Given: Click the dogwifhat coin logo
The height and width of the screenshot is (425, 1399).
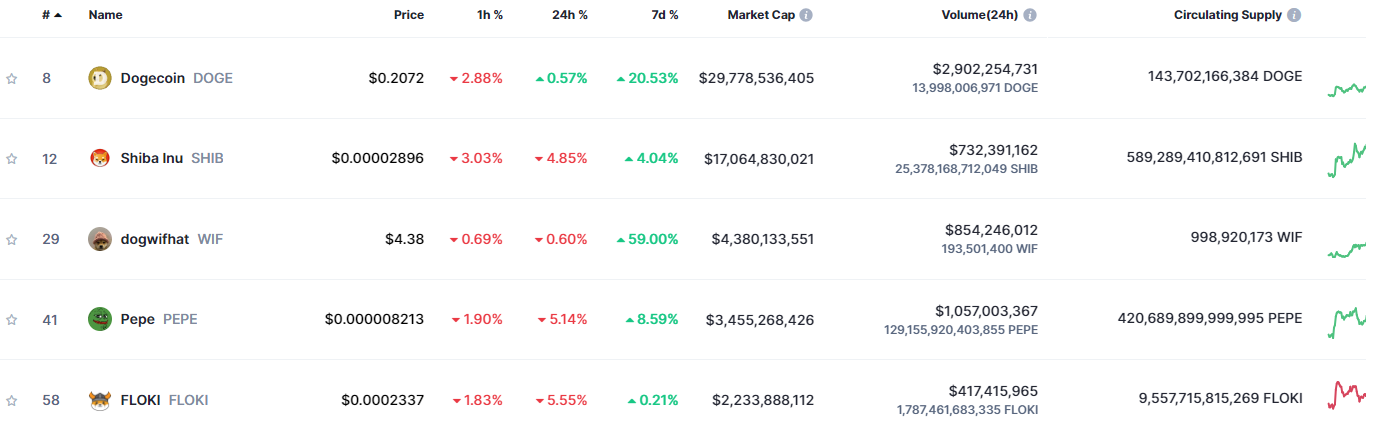Looking at the screenshot, I should [100, 239].
